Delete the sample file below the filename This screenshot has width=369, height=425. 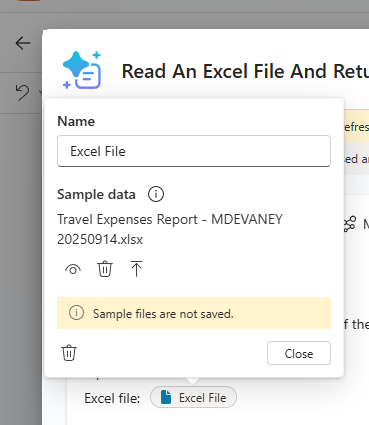(105, 269)
